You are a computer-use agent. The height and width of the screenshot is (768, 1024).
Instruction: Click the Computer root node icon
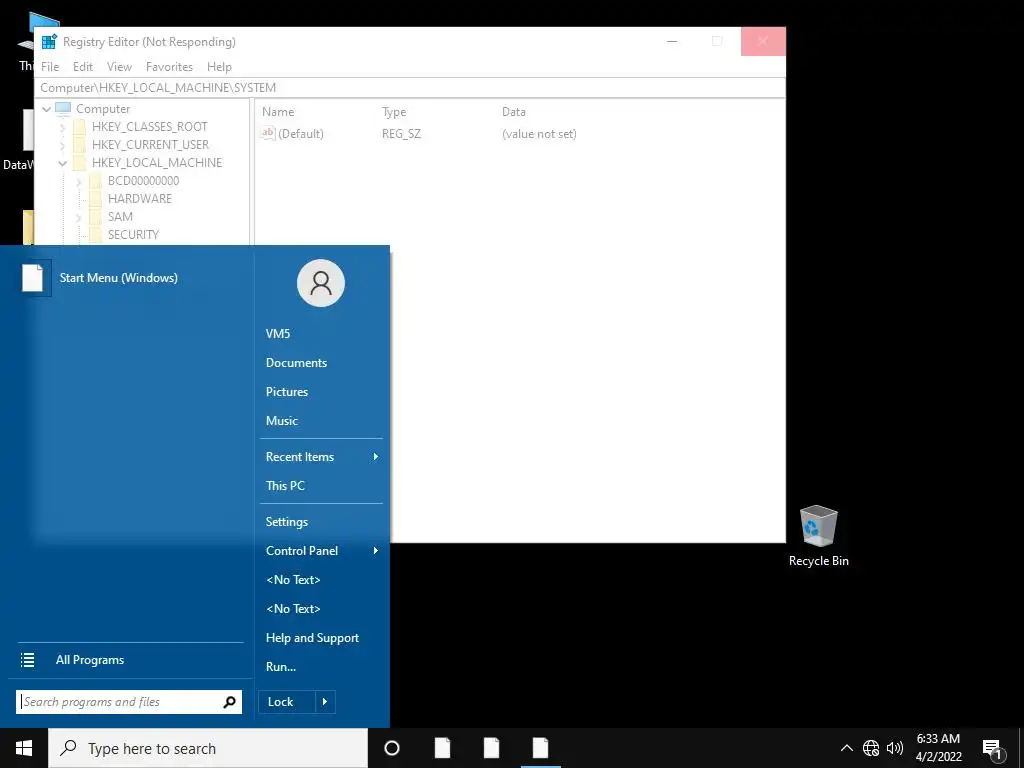(63, 108)
